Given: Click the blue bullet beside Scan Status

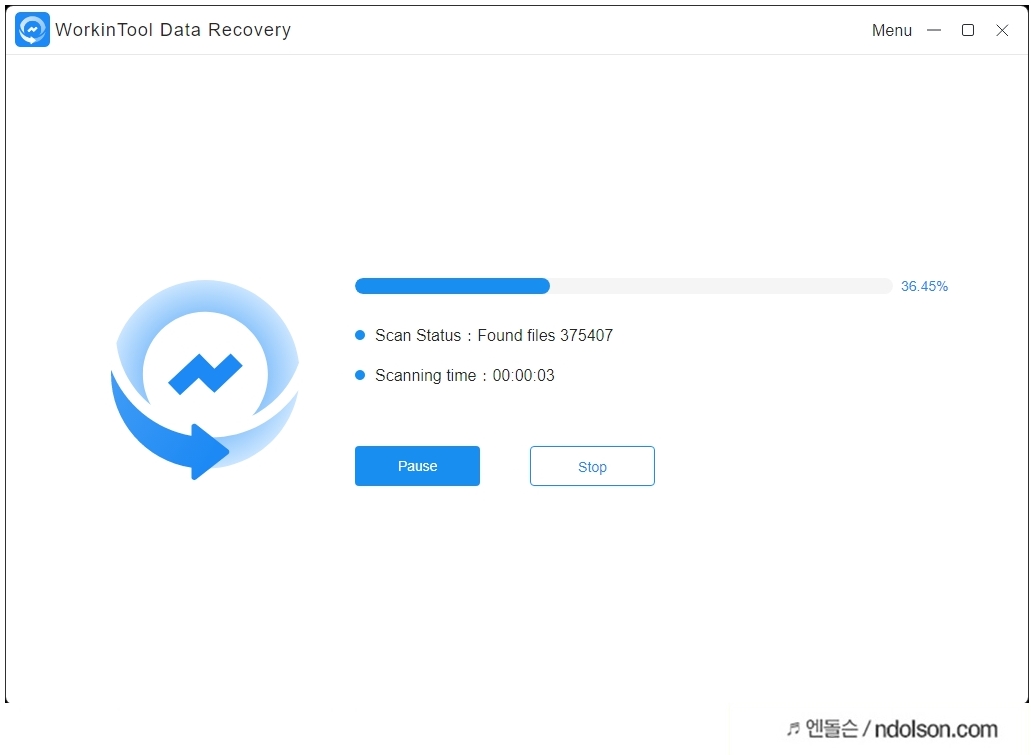Looking at the screenshot, I should coord(360,335).
